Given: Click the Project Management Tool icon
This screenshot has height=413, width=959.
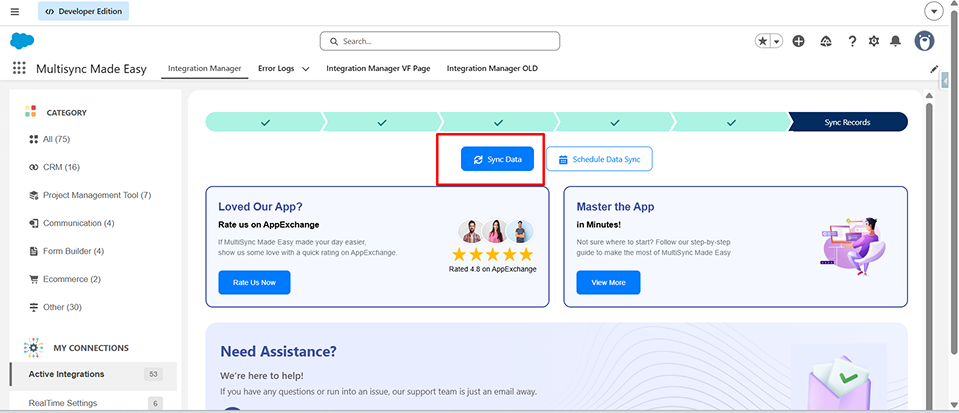Looking at the screenshot, I should pos(34,195).
